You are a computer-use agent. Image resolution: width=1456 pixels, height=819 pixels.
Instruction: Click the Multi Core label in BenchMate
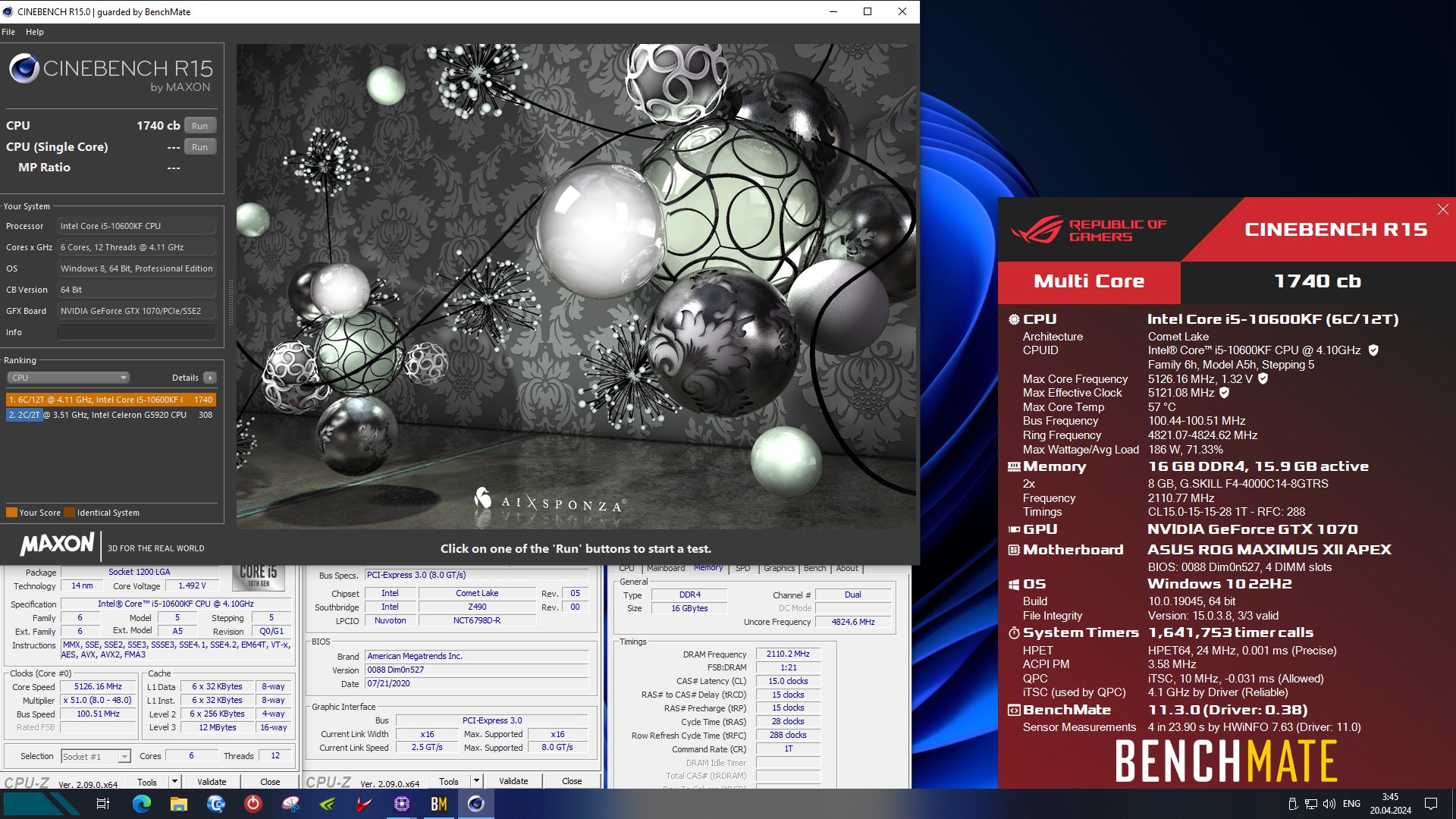click(x=1089, y=282)
